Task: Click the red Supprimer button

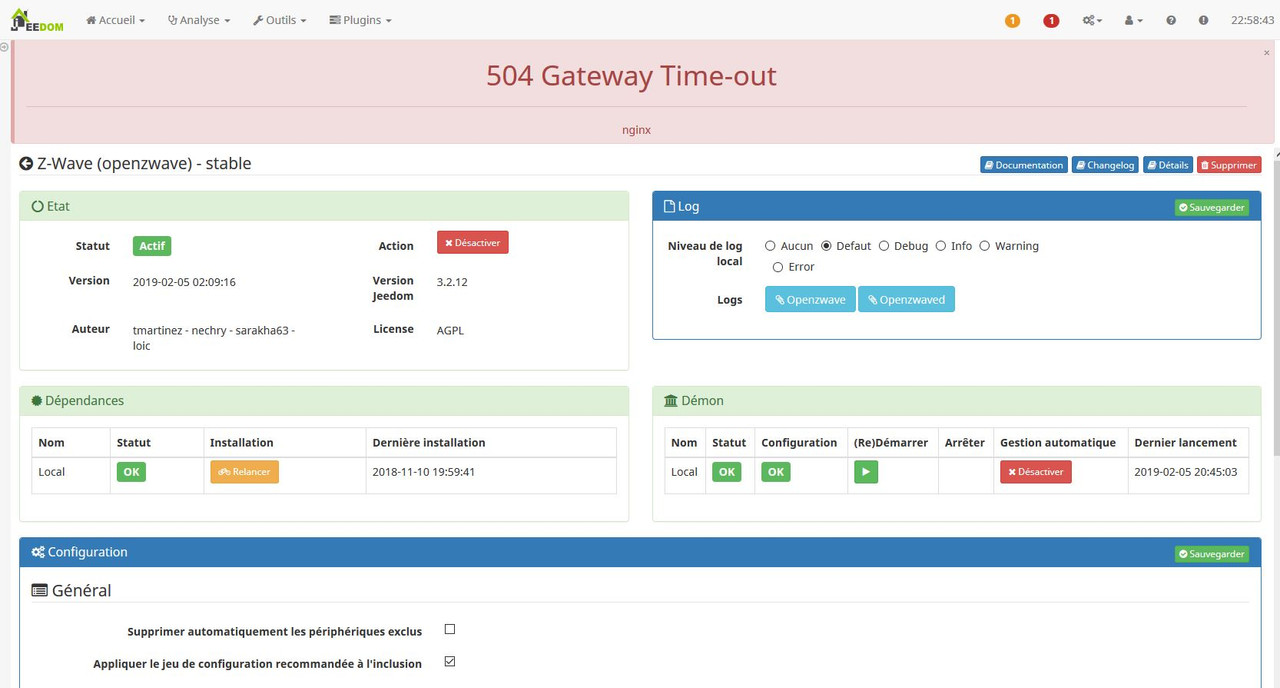Action: coord(1228,165)
